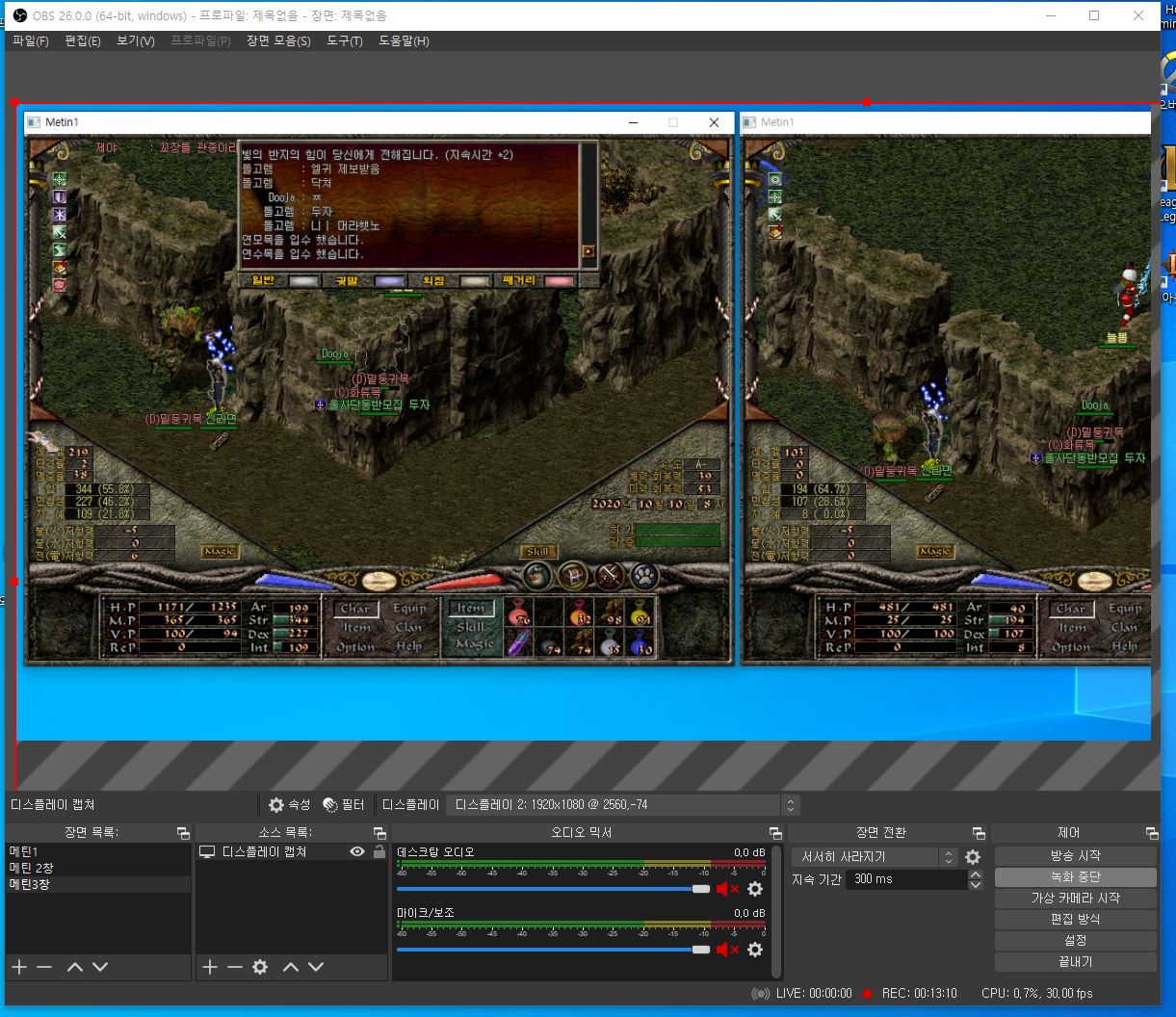1176x1017 pixels.
Task: Open source 속성 properties with gear button
Action: coord(289,805)
